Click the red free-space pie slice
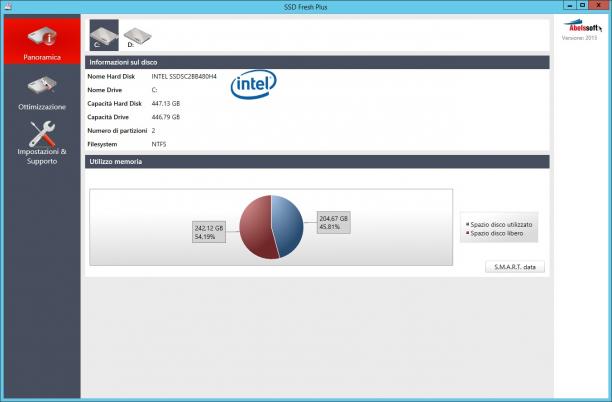612x402 pixels. tap(256, 228)
